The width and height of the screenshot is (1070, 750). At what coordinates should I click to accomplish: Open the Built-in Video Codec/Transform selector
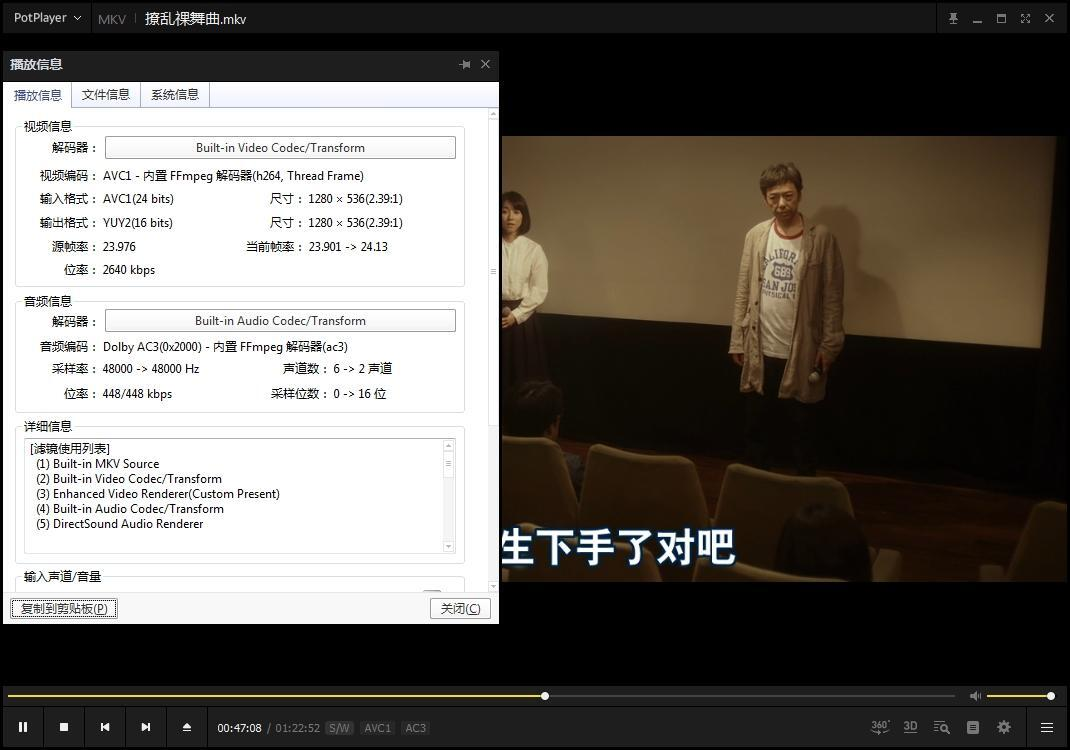[x=280, y=146]
